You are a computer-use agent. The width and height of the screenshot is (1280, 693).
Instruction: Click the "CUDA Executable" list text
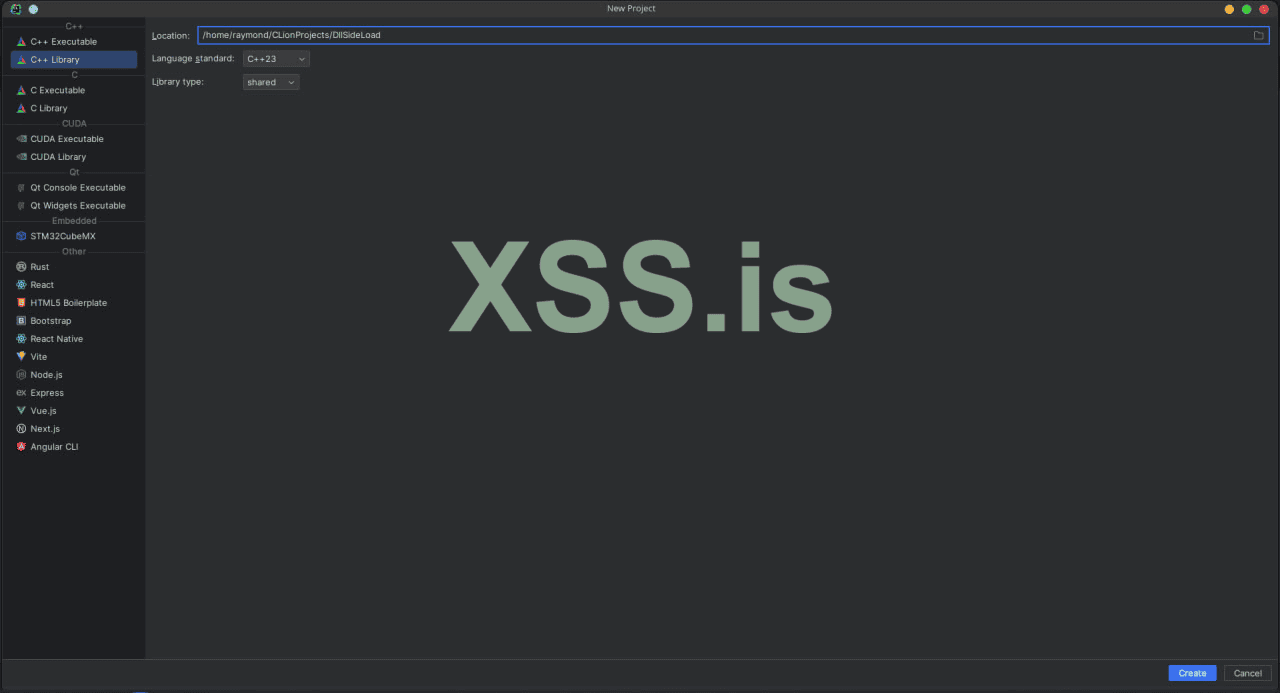pos(67,139)
